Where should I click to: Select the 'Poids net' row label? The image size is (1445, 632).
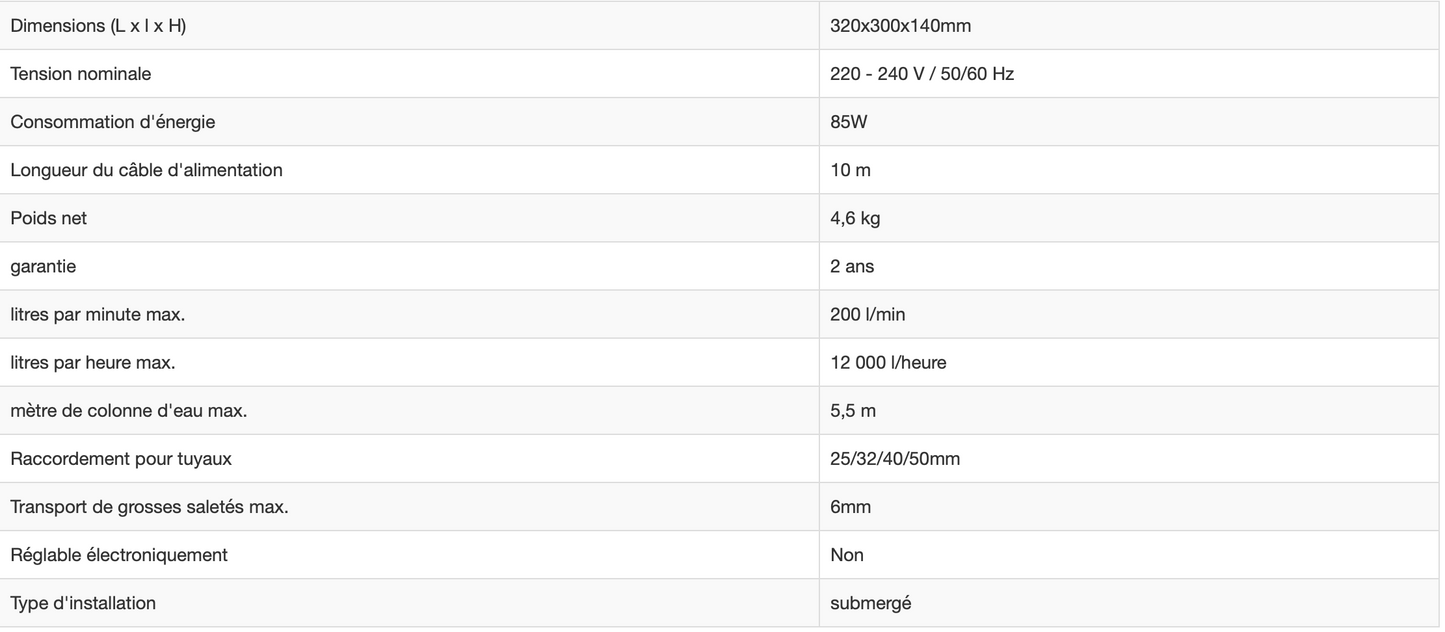point(48,218)
